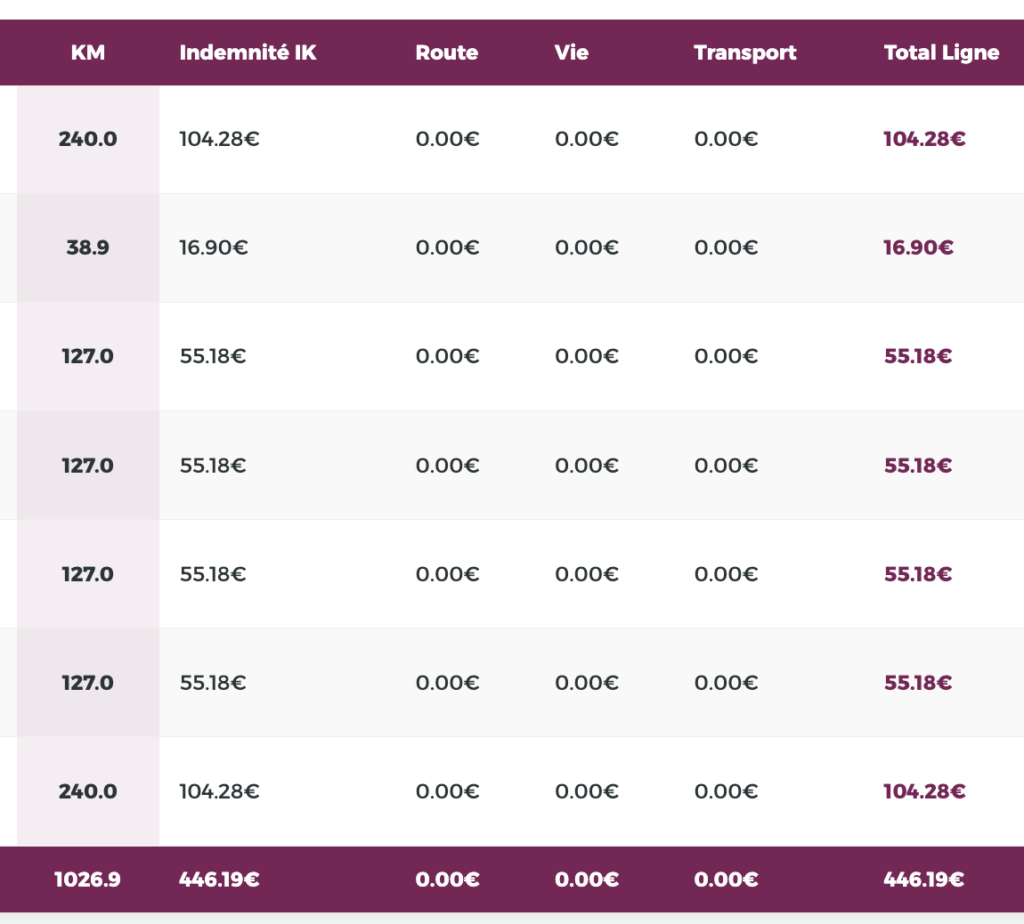Select the Transport cell in the 38.9 KM row
Image resolution: width=1024 pixels, height=924 pixels.
tap(726, 248)
